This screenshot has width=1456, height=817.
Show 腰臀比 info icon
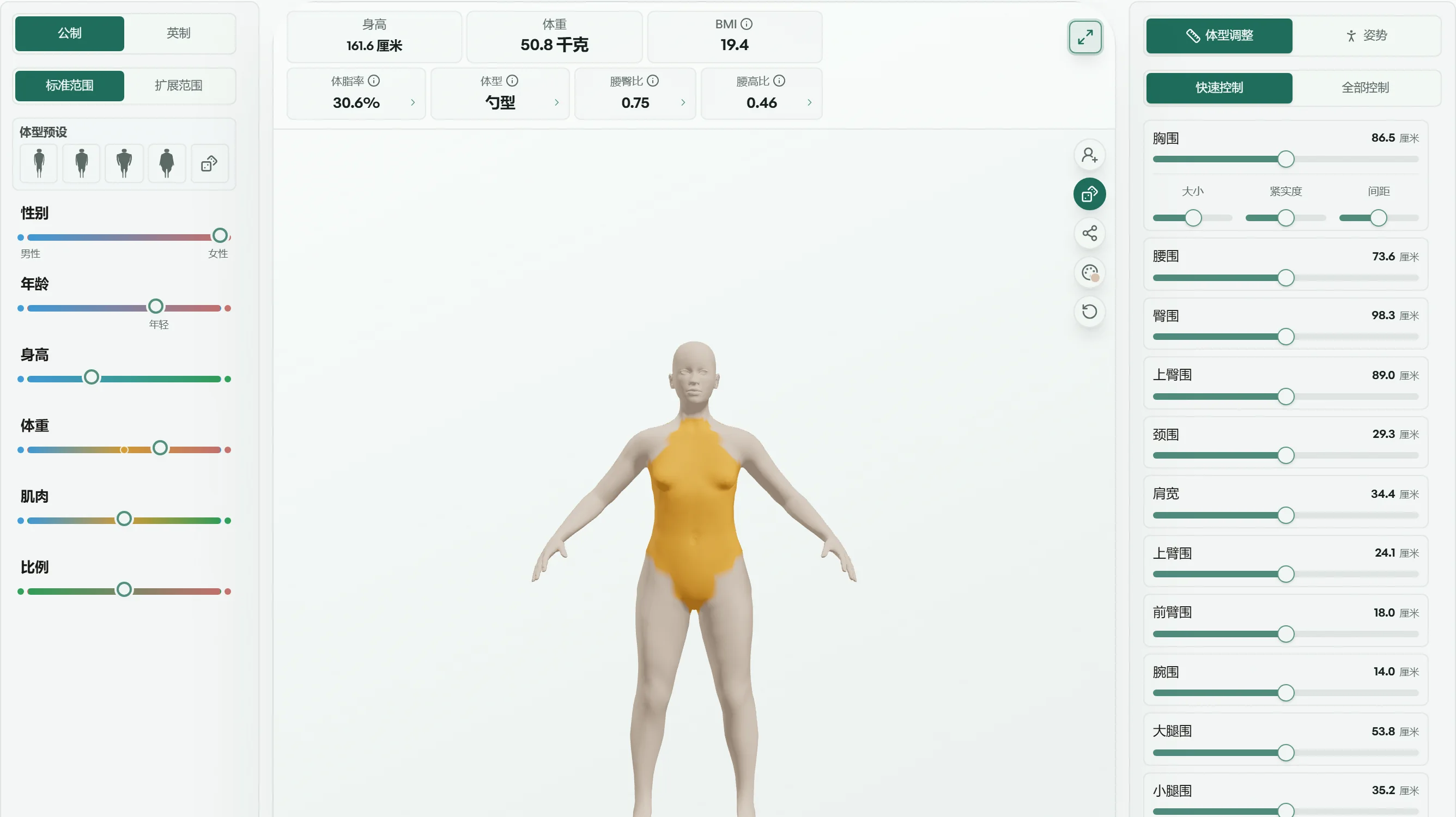point(652,81)
